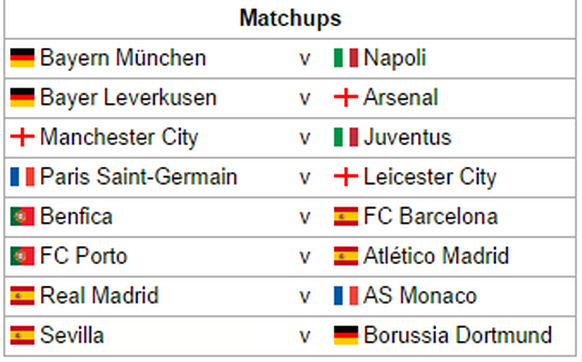
Task: Click the Spanish flag beside Sevilla
Action: click(x=22, y=335)
